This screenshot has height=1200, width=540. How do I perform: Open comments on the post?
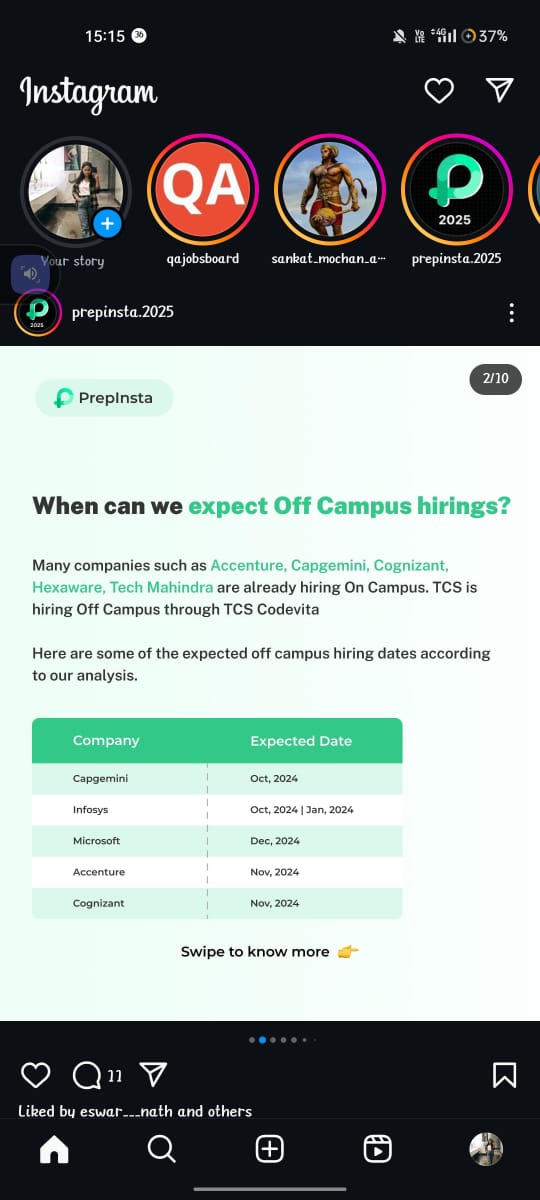click(87, 1075)
